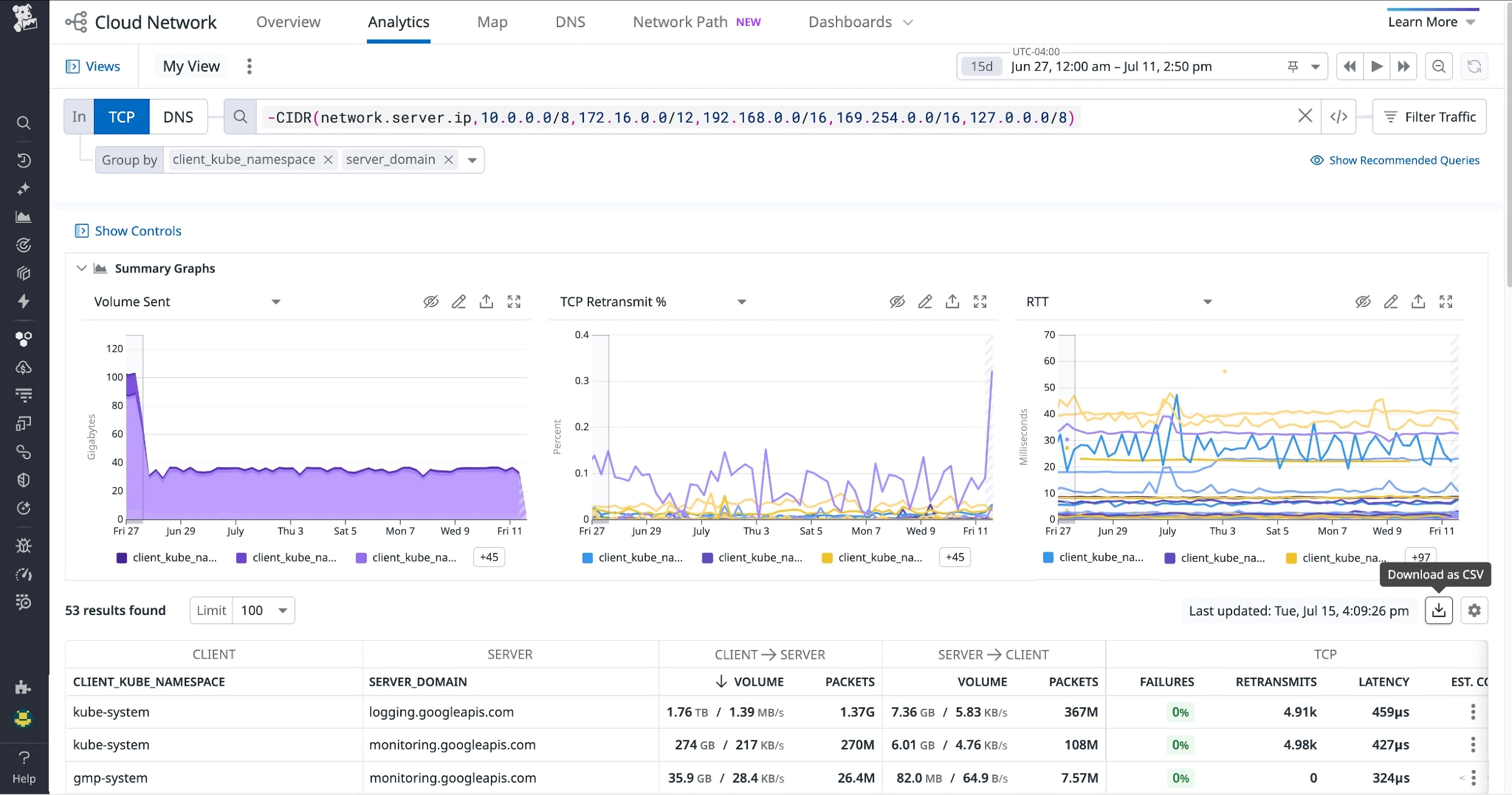Open the code view icon next to query bar
The image size is (1512, 795).
pyautogui.click(x=1339, y=116)
